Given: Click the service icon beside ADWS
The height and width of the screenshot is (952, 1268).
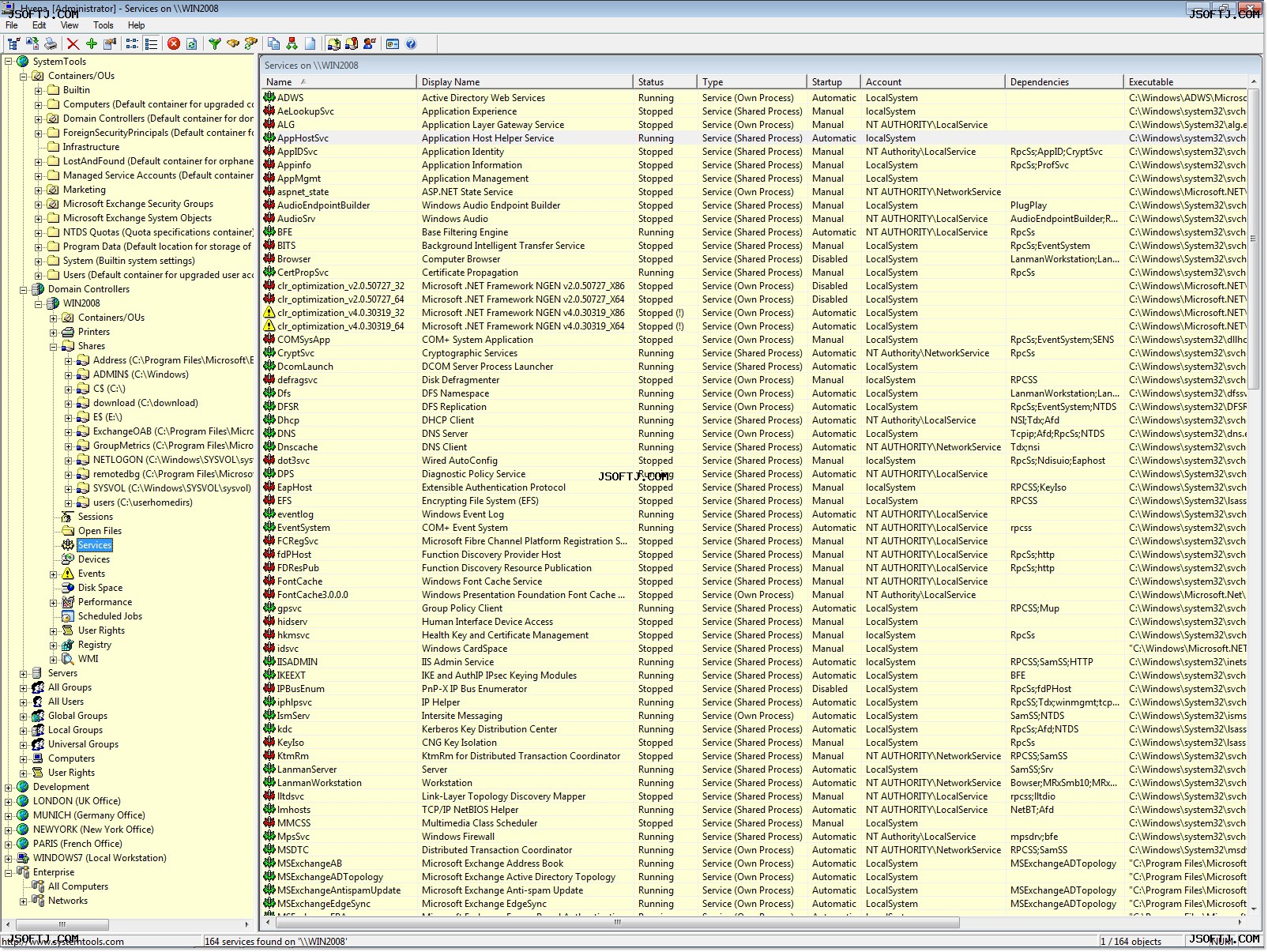Looking at the screenshot, I should (x=269, y=98).
